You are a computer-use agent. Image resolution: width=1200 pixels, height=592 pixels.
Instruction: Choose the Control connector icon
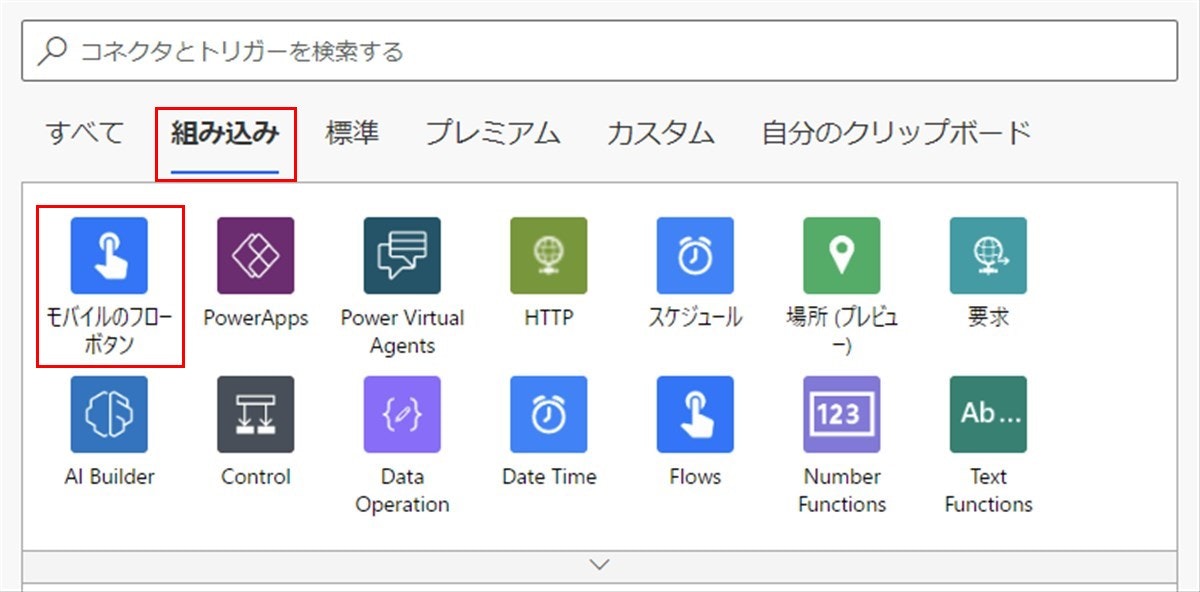click(256, 414)
